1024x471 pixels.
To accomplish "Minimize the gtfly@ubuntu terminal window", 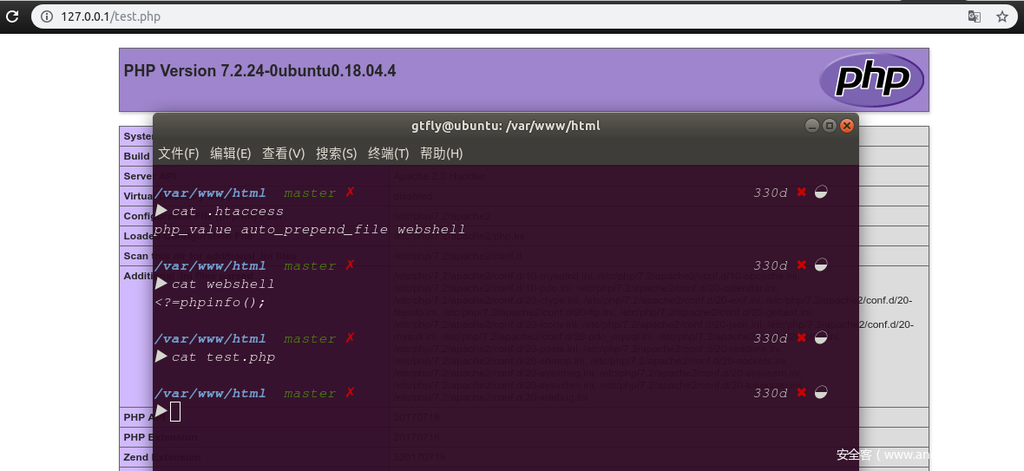I will 812,125.
